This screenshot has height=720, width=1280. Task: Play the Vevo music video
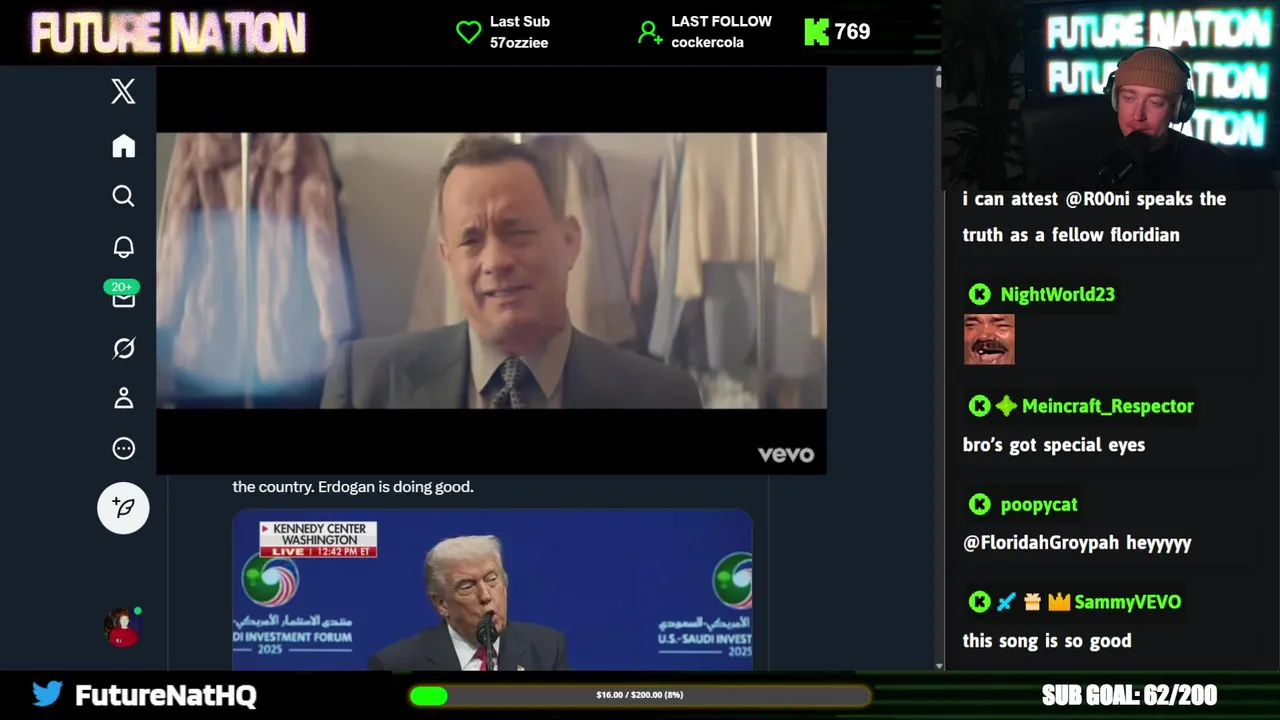(x=491, y=270)
